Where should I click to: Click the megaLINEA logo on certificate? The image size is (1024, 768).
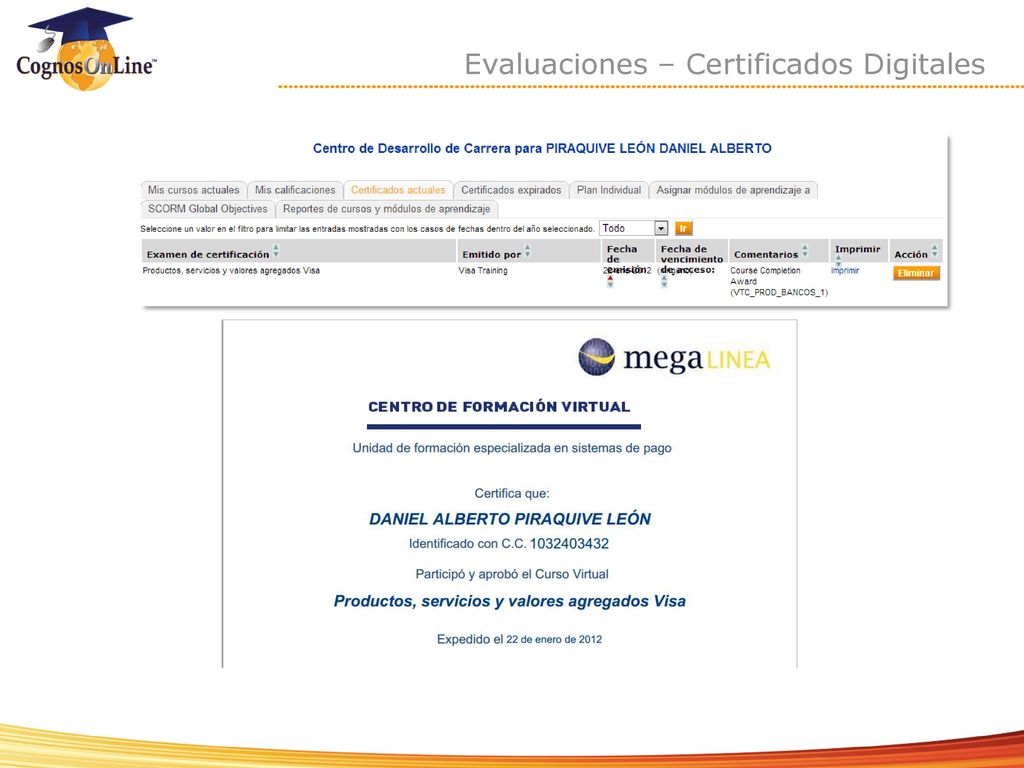674,358
